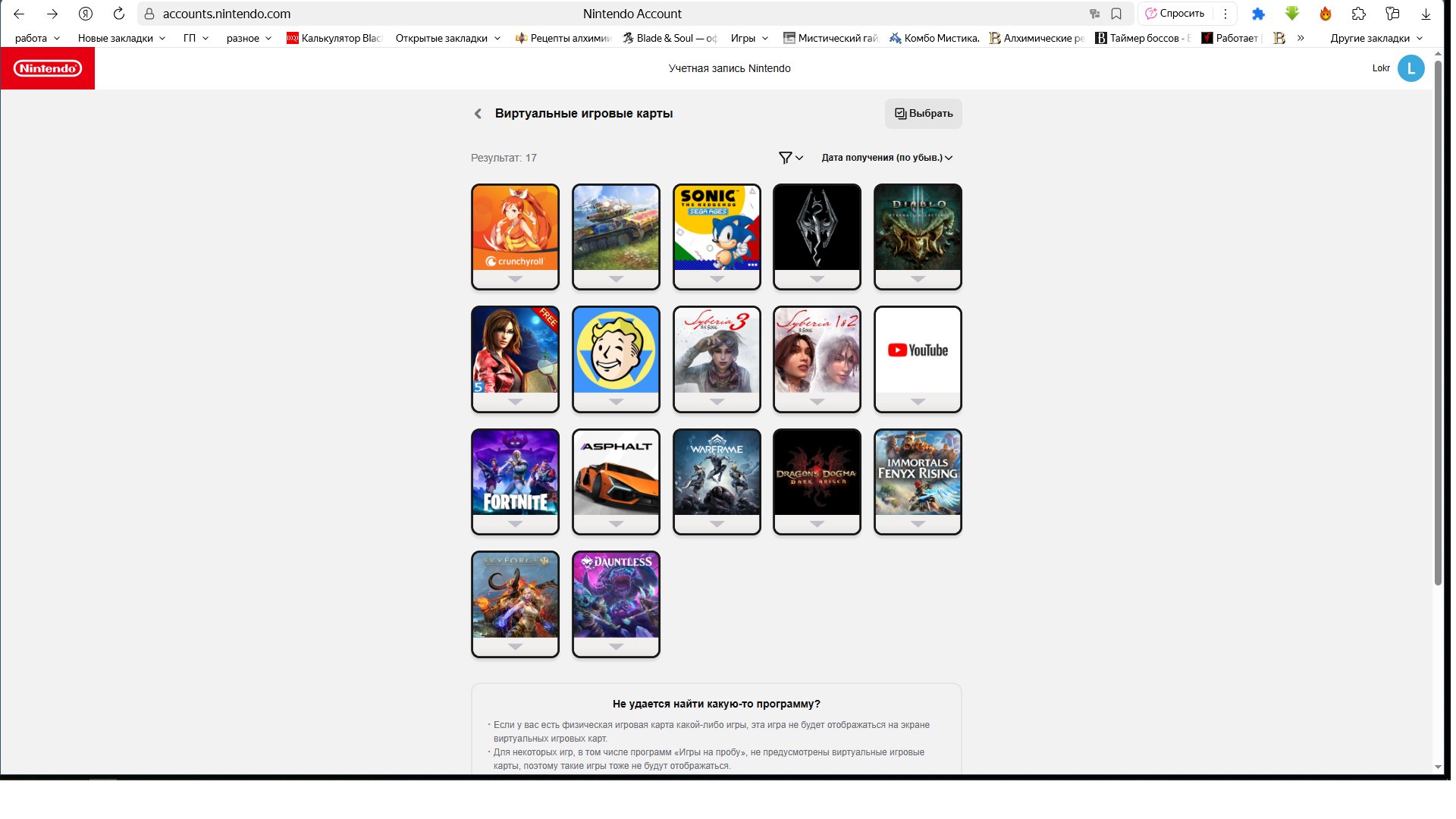
Task: Expand the arrow under Dauntless card
Action: (616, 647)
